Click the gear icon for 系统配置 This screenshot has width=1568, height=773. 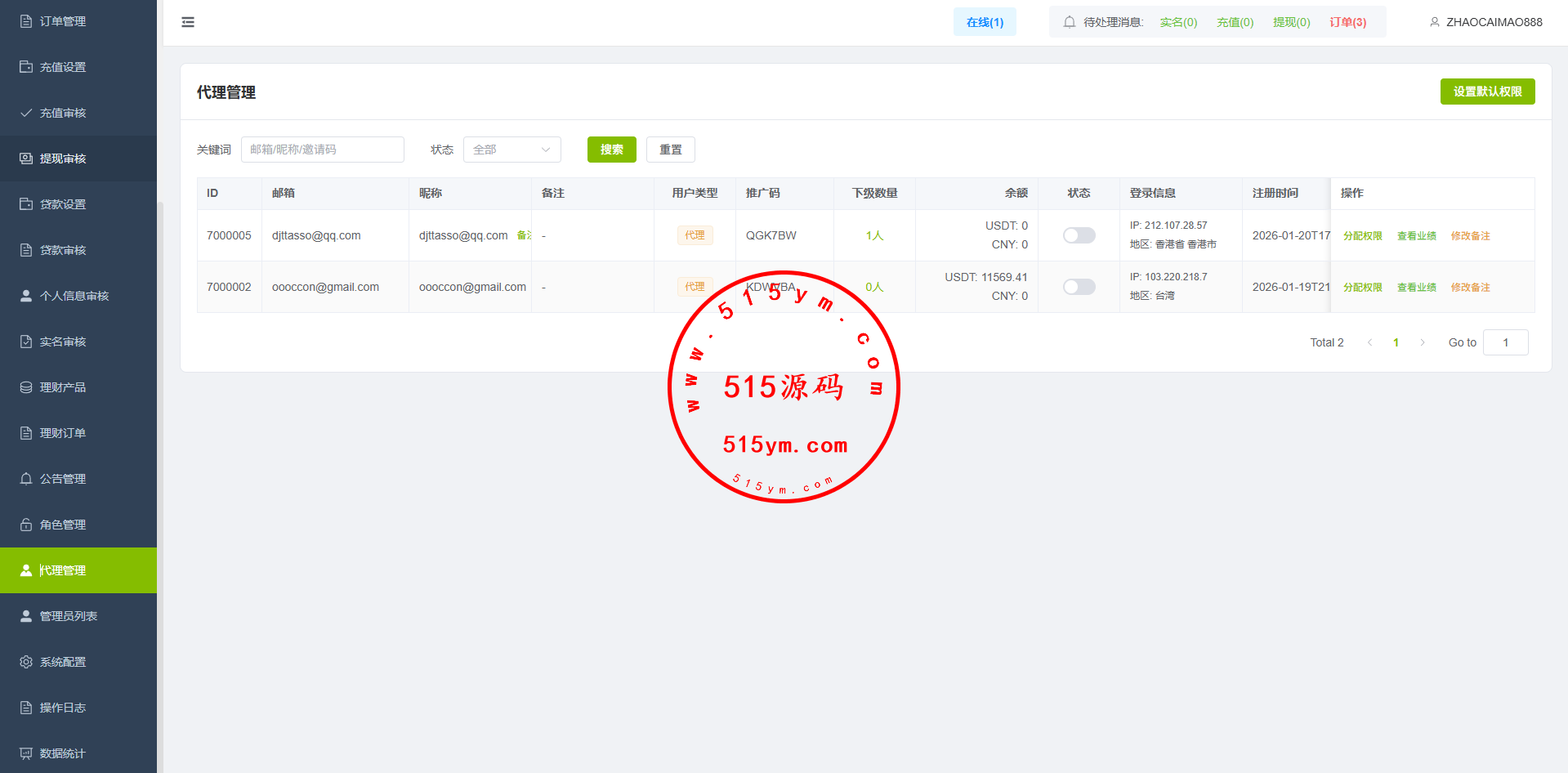tap(26, 662)
